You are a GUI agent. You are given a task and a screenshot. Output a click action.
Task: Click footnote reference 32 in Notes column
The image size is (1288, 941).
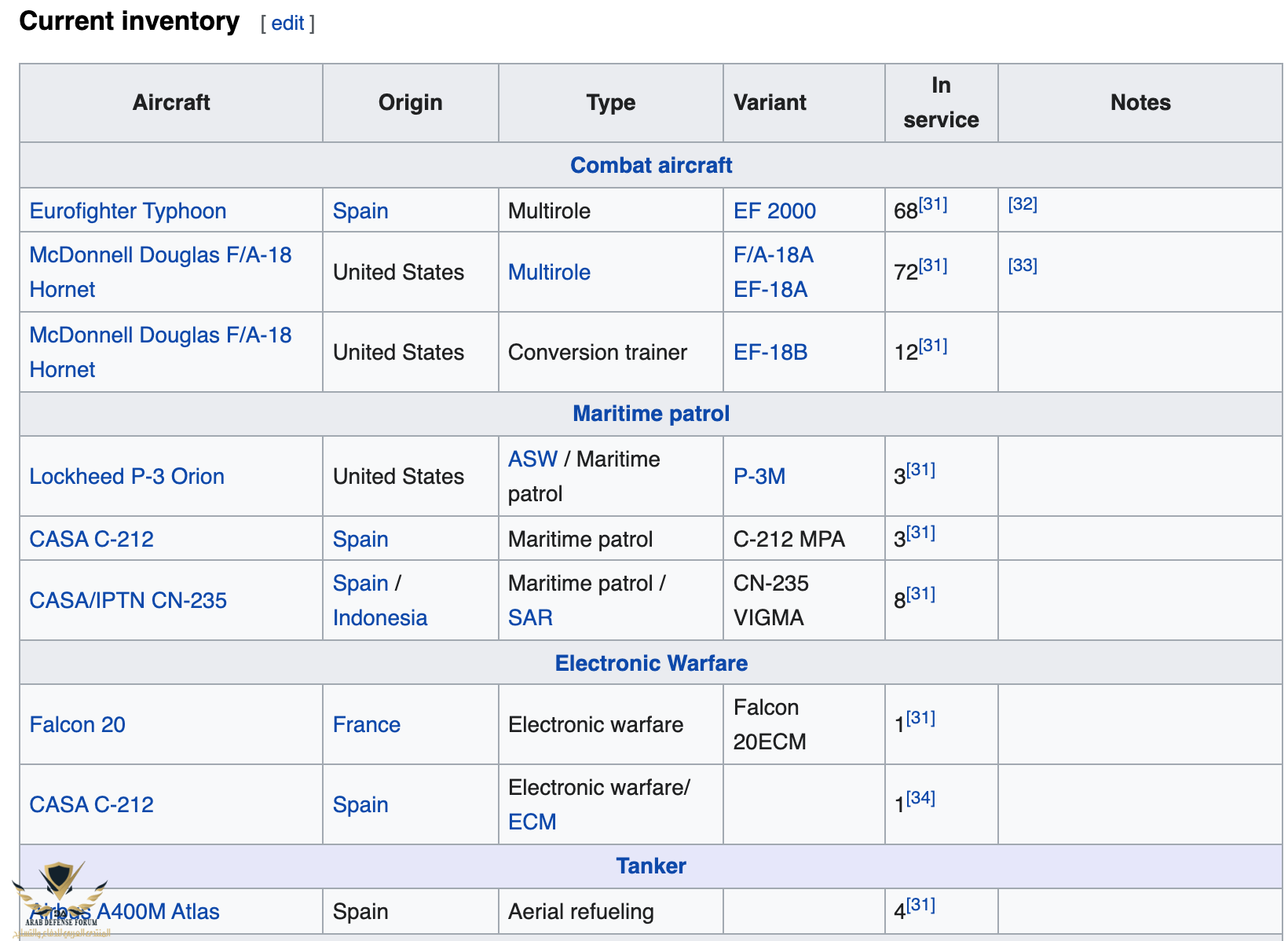tap(1022, 204)
